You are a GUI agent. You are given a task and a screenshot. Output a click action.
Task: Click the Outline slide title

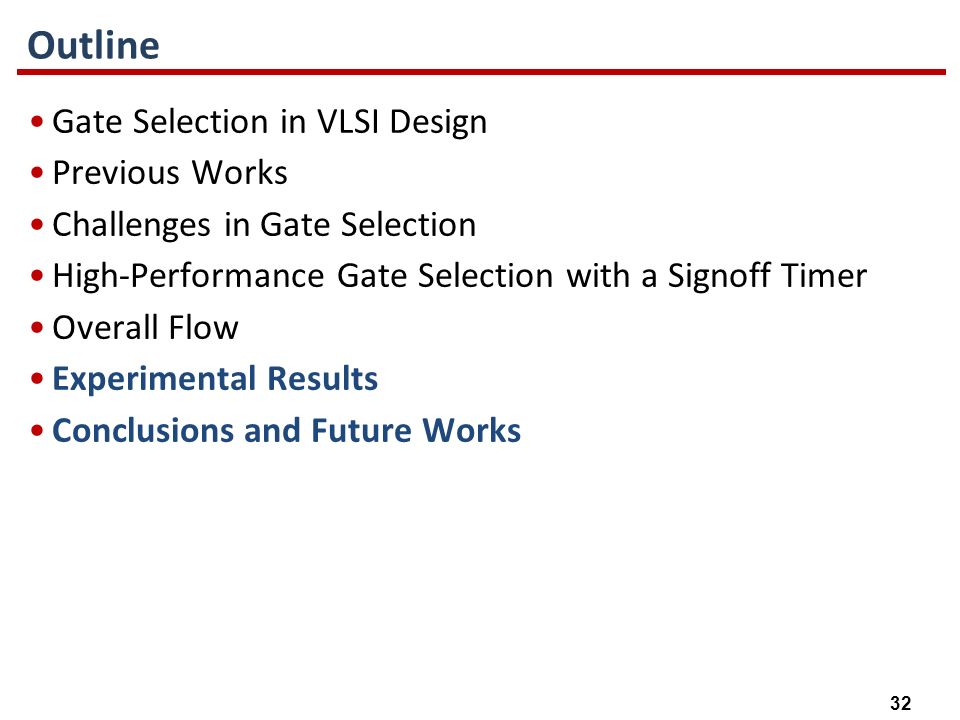tap(93, 45)
